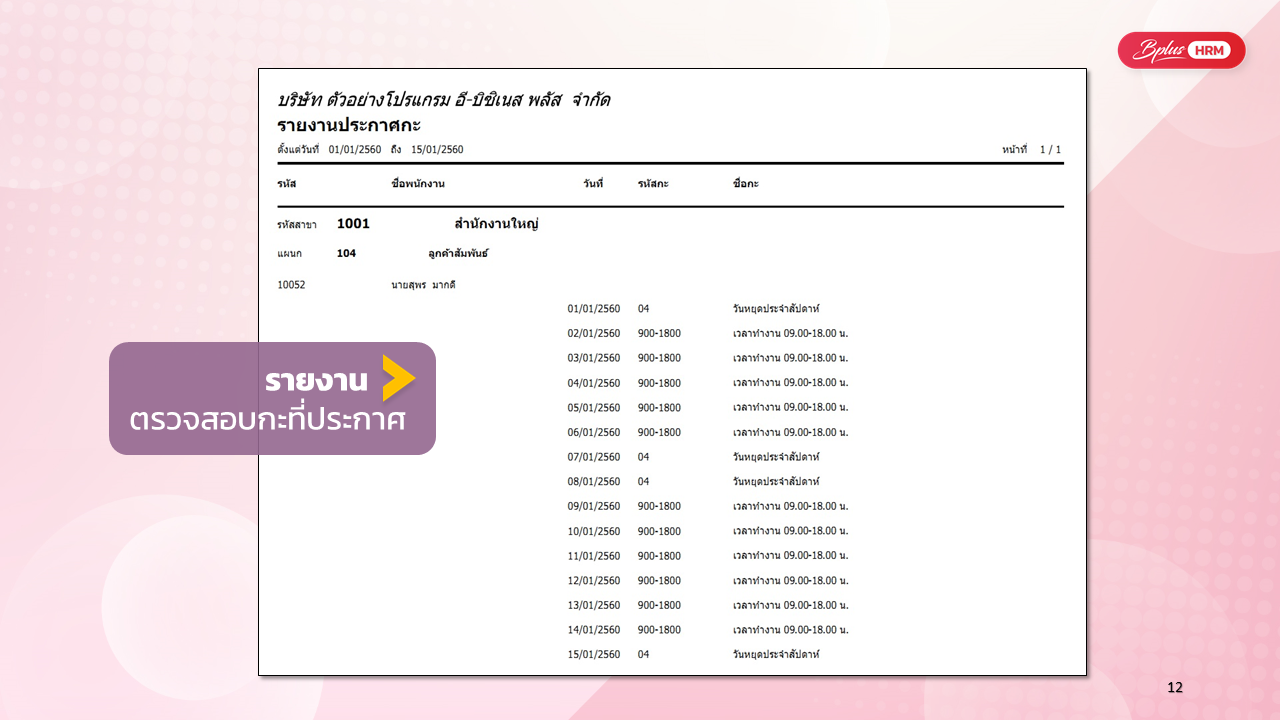1280x720 pixels.
Task: Click shift code 900-1800 for 12/01/2560
Action: point(659,580)
